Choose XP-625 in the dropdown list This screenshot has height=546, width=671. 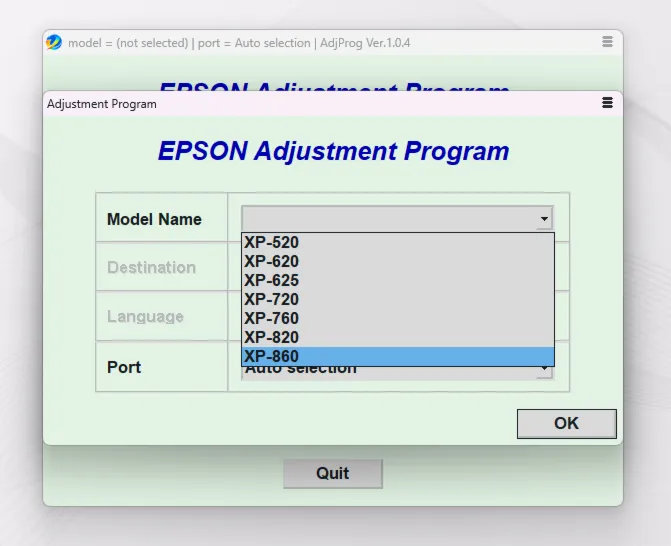[398, 281]
